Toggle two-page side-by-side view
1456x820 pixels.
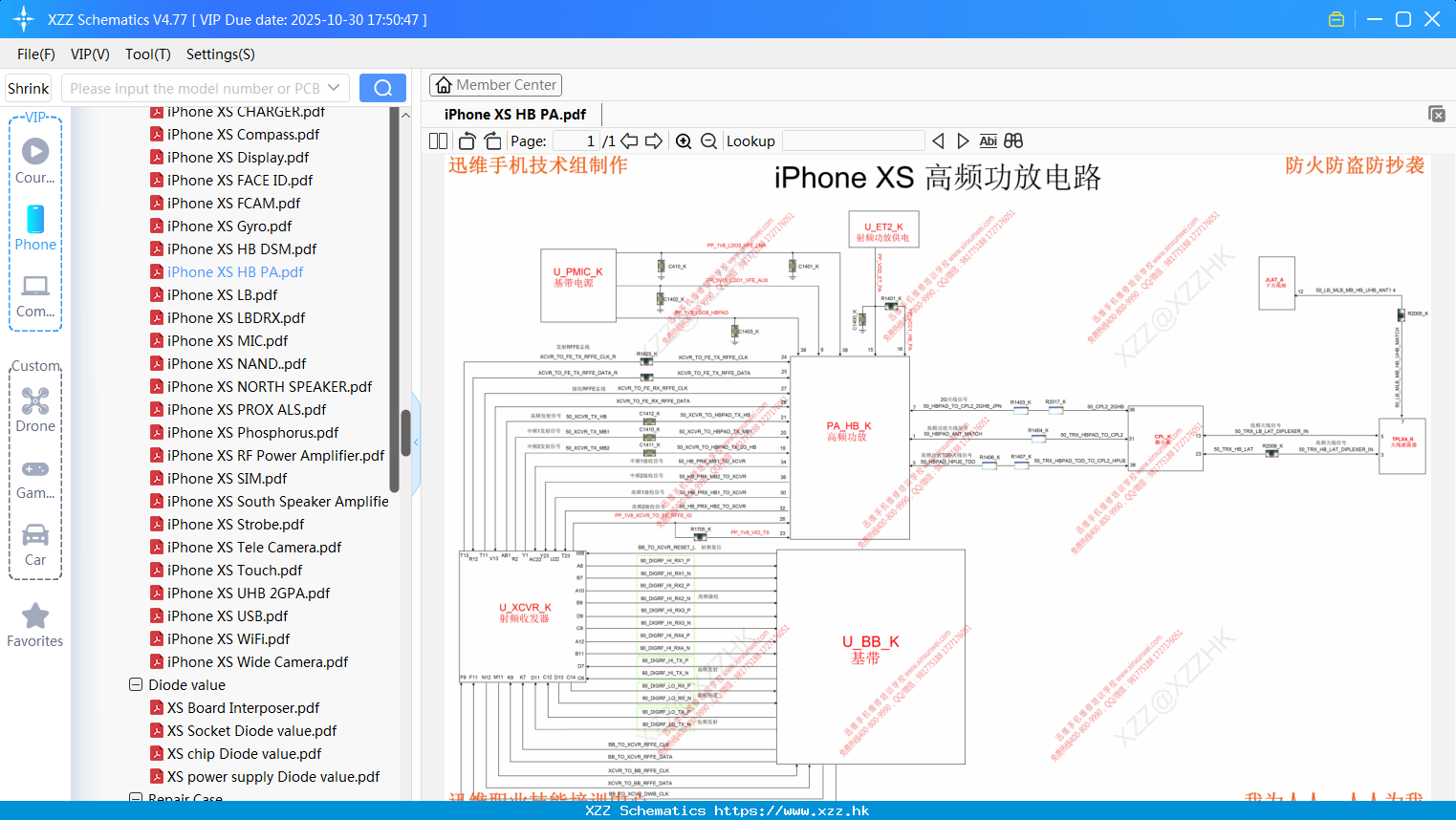[438, 140]
